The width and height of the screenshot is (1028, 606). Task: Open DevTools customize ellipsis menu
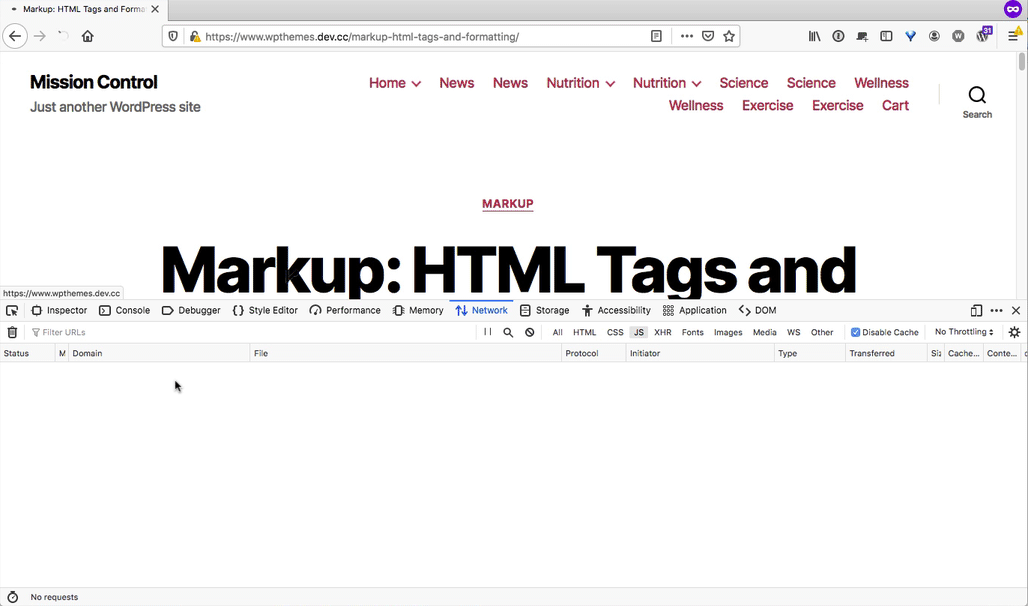(996, 311)
